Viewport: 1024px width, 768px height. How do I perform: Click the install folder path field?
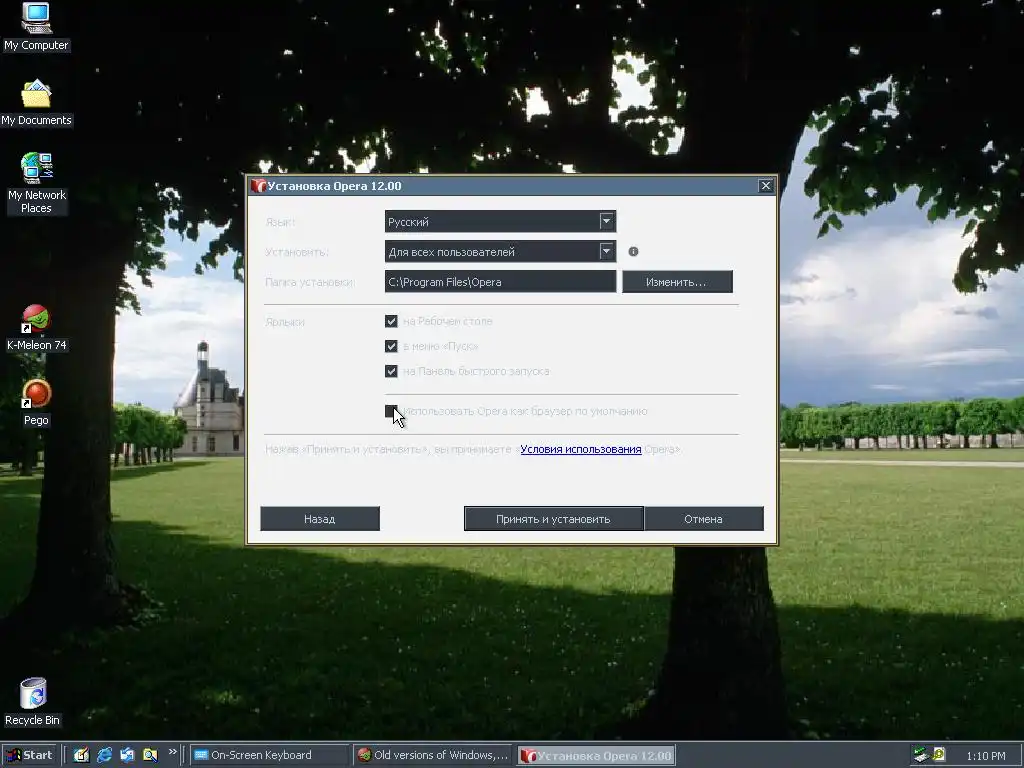[x=500, y=281]
